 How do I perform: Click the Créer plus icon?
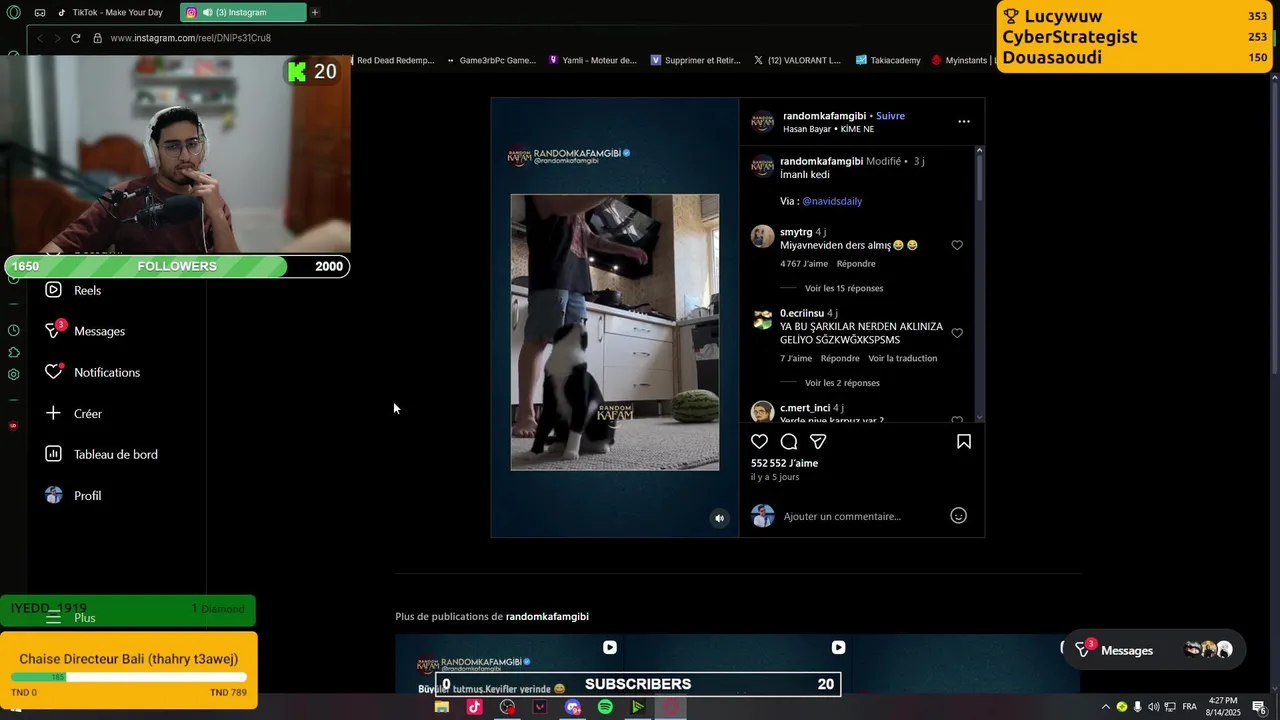coord(54,413)
